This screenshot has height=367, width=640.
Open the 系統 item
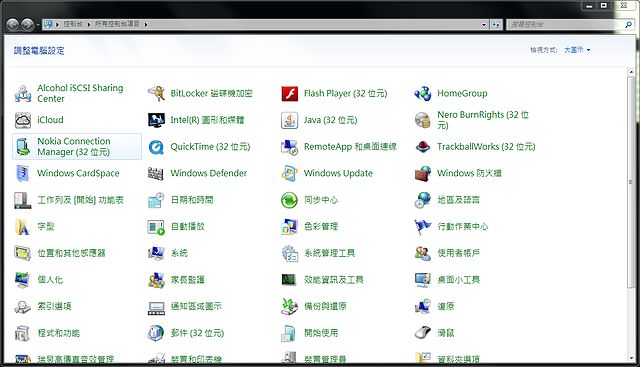pyautogui.click(x=179, y=253)
